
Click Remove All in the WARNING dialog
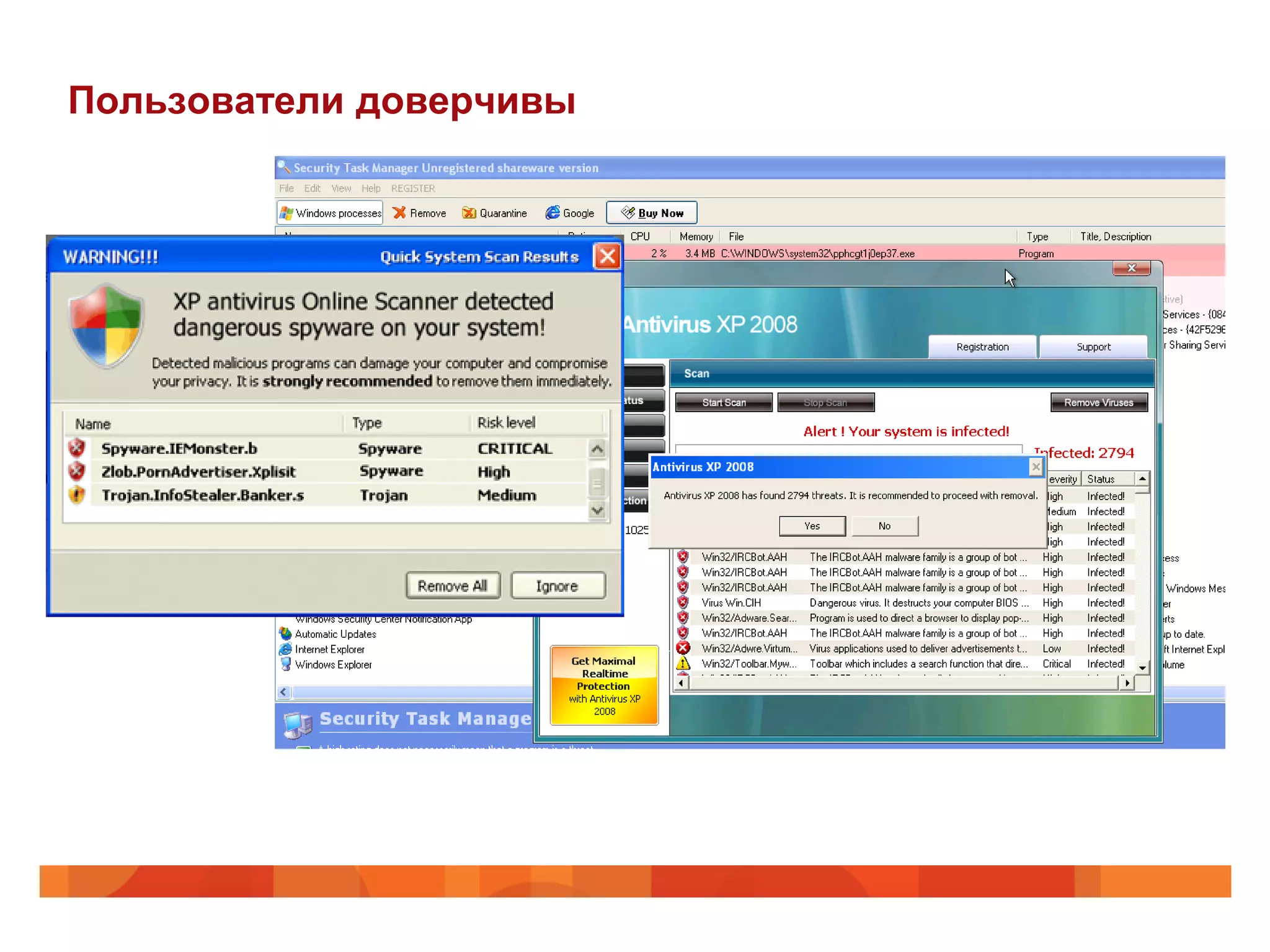click(x=453, y=586)
